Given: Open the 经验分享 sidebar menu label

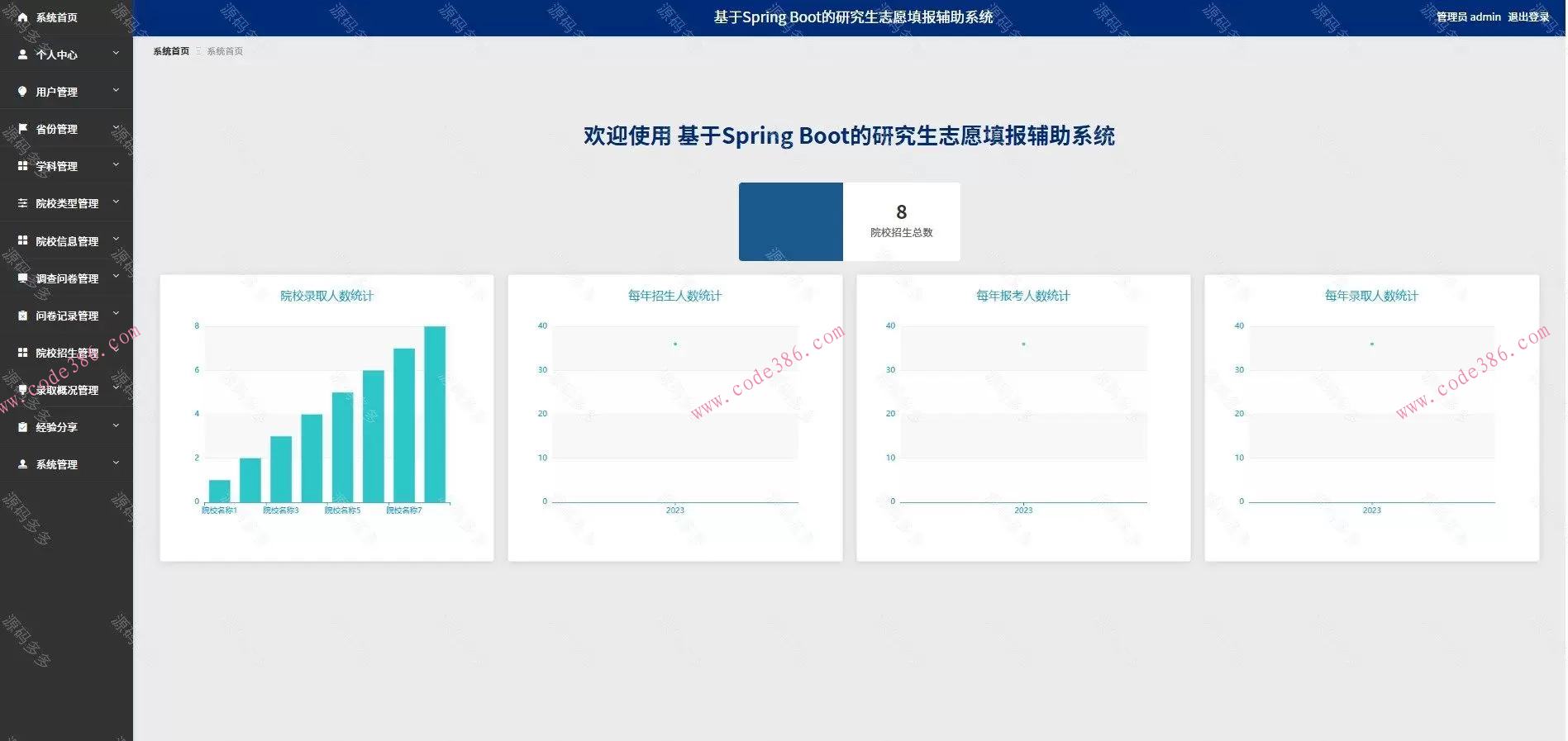Looking at the screenshot, I should [56, 427].
